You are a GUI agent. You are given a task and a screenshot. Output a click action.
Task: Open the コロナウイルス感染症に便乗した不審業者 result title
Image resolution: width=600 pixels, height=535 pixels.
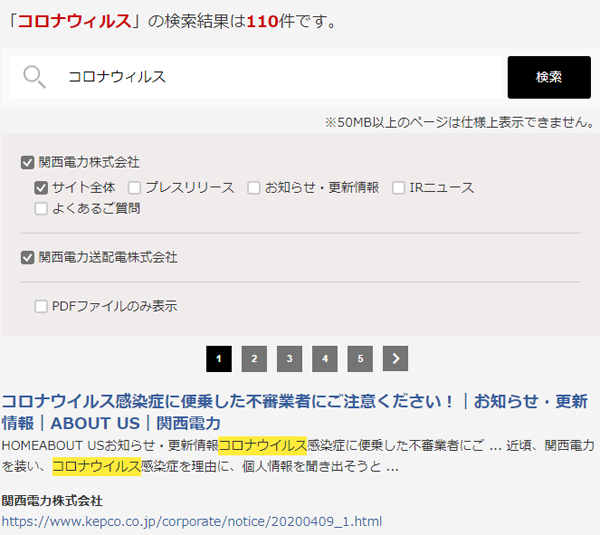[x=295, y=412]
